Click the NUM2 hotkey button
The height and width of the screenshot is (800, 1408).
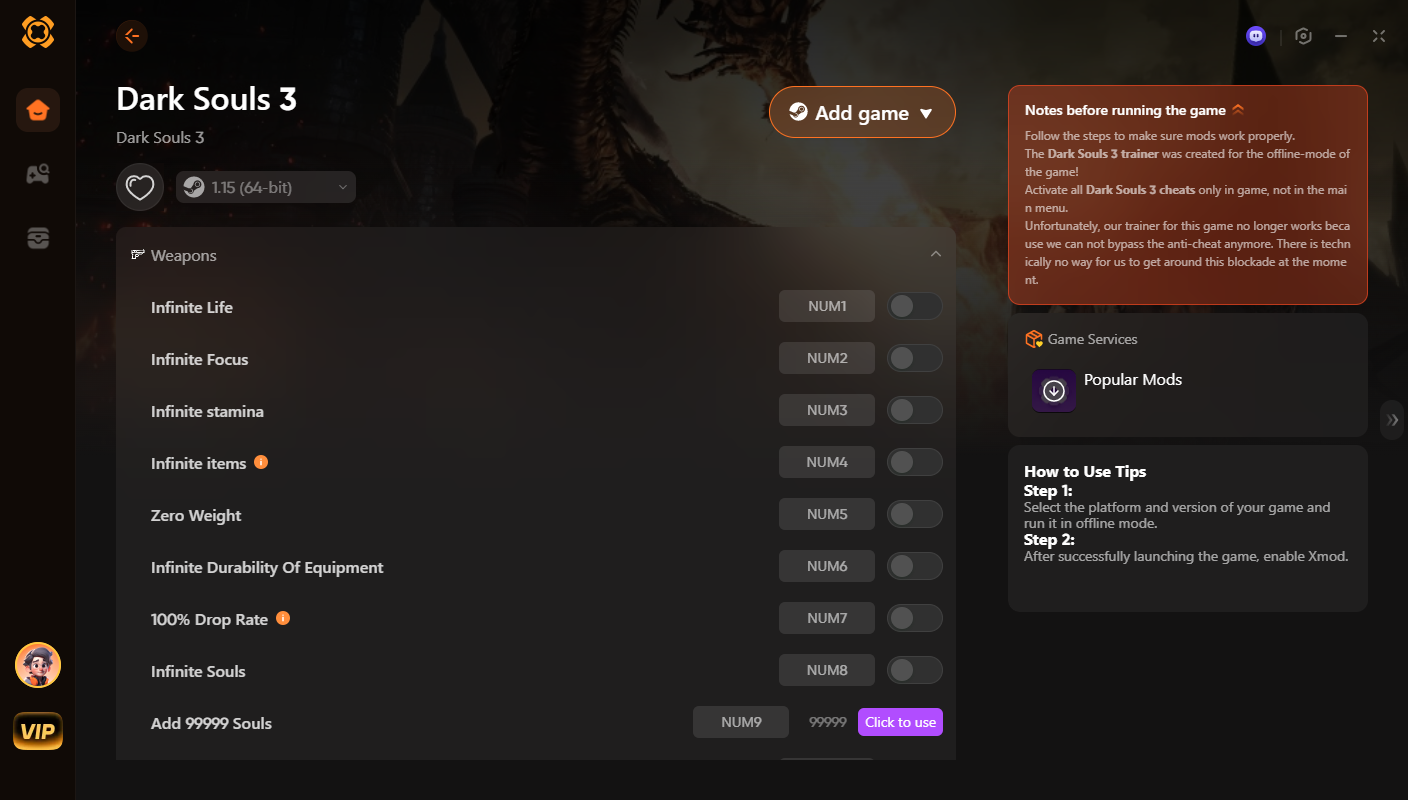click(827, 358)
